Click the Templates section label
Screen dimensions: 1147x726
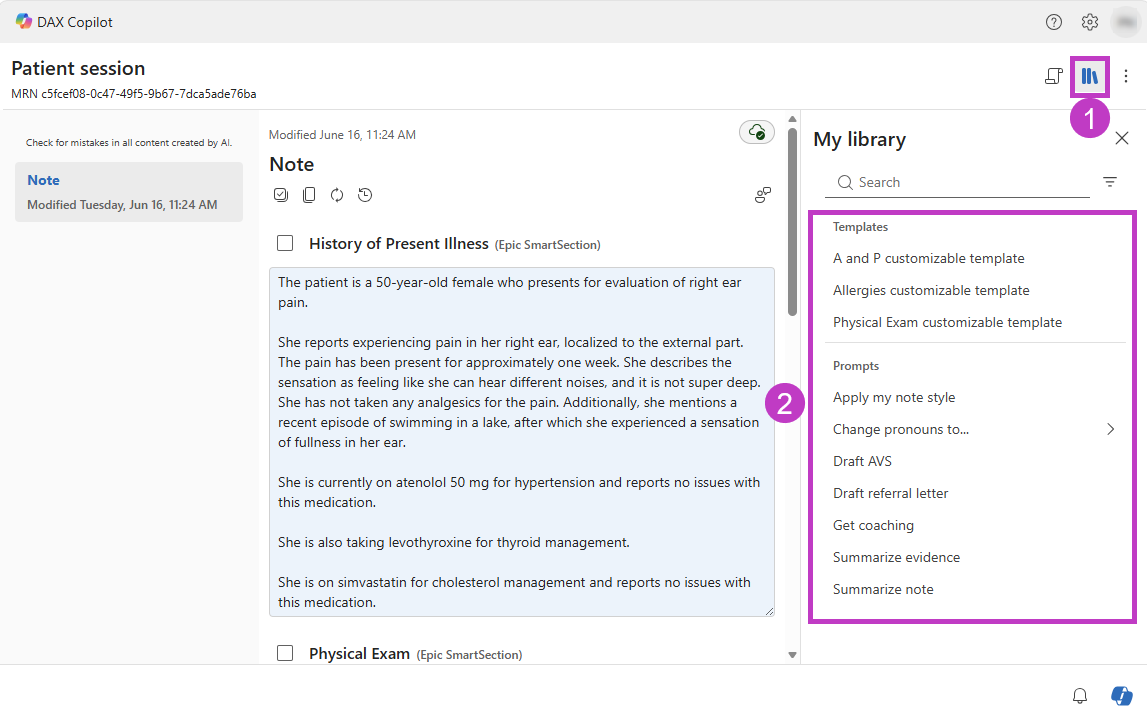click(860, 227)
